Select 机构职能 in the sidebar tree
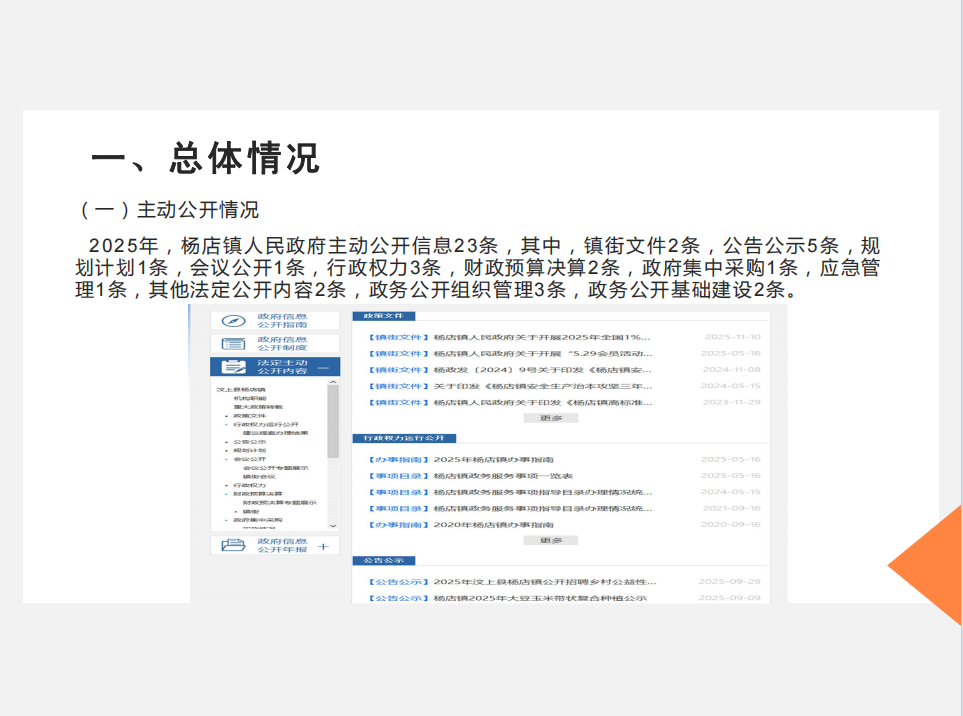The width and height of the screenshot is (963, 716). 247,398
